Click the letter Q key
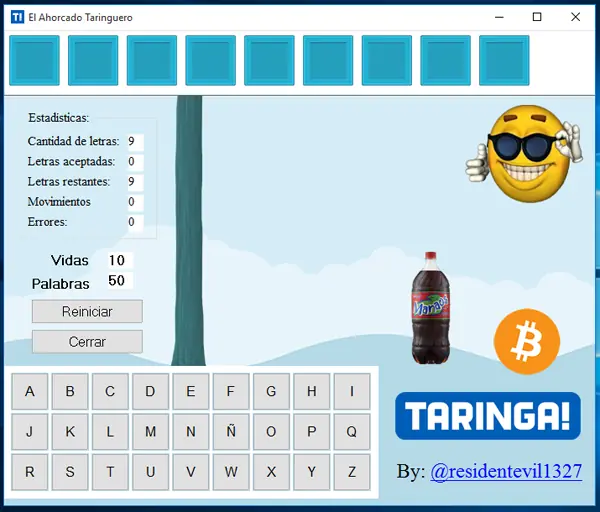The width and height of the screenshot is (600, 512). pyautogui.click(x=352, y=432)
